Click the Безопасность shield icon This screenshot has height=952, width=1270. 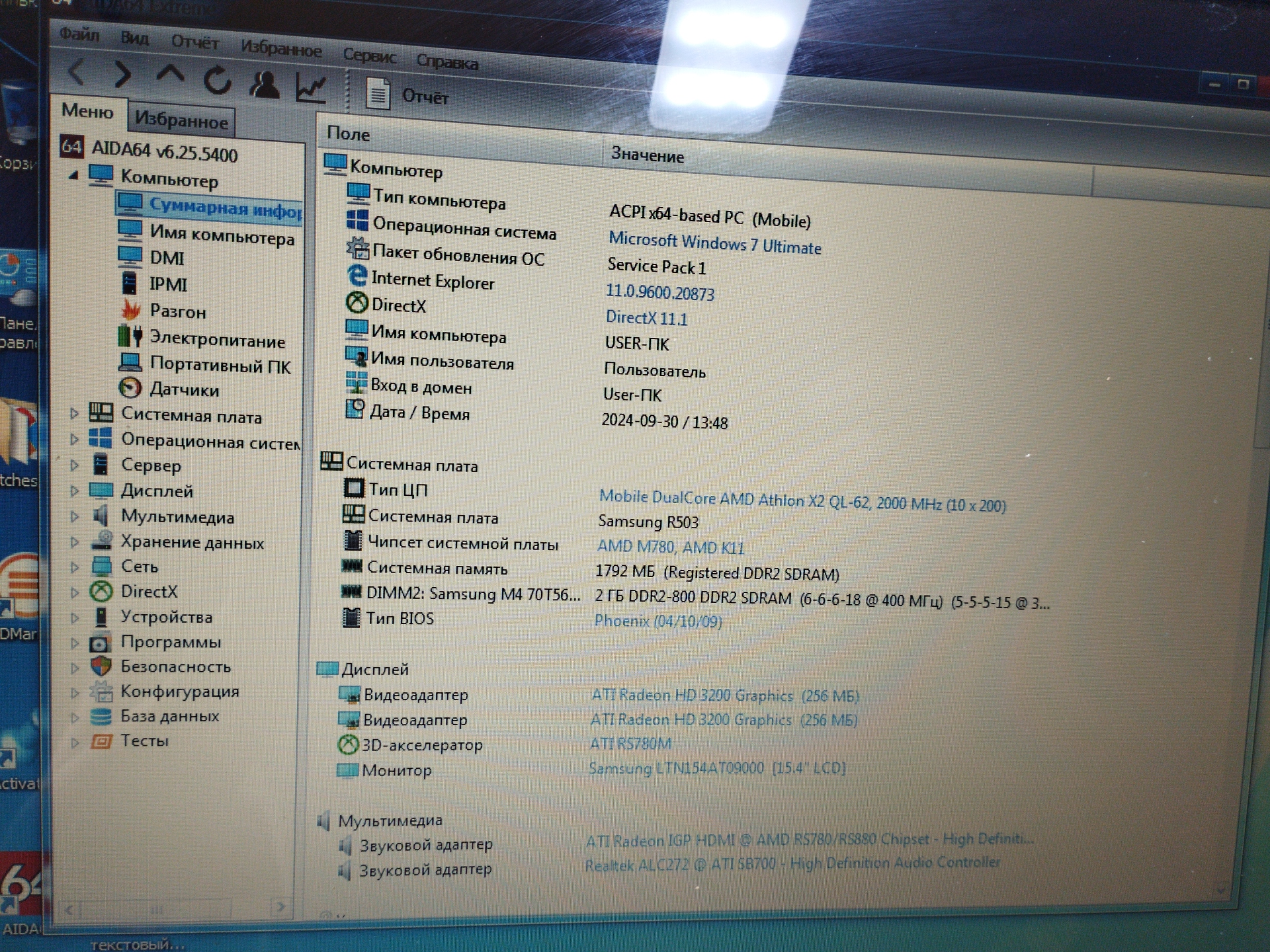pos(101,666)
